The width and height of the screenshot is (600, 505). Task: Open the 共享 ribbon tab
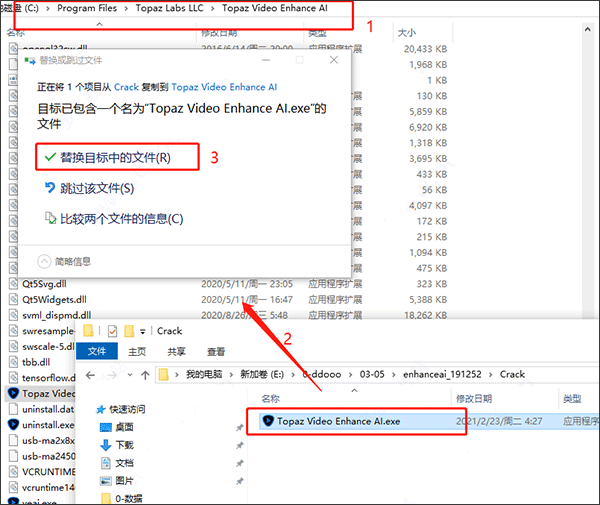click(x=176, y=352)
